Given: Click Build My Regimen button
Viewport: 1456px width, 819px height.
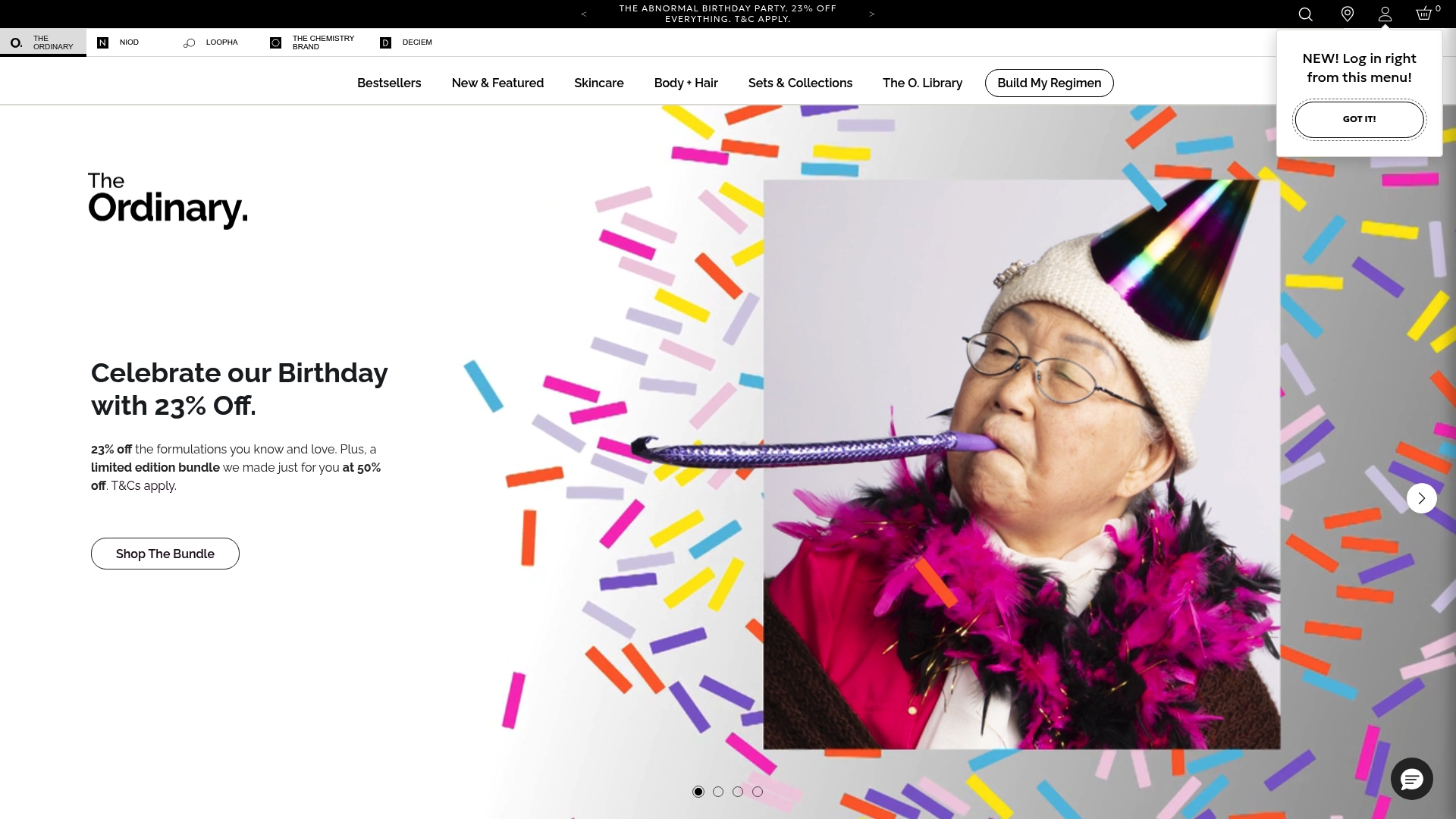Looking at the screenshot, I should tap(1049, 83).
